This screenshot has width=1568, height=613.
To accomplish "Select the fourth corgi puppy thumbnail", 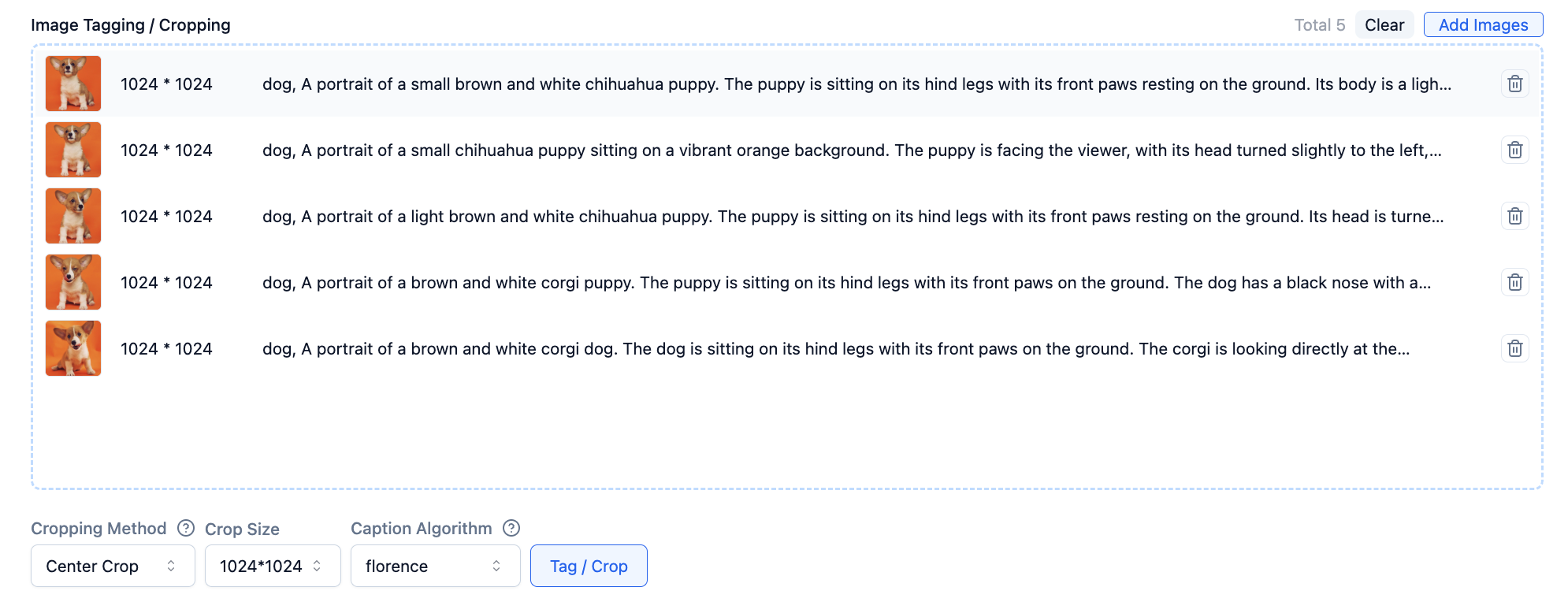I will [73, 282].
